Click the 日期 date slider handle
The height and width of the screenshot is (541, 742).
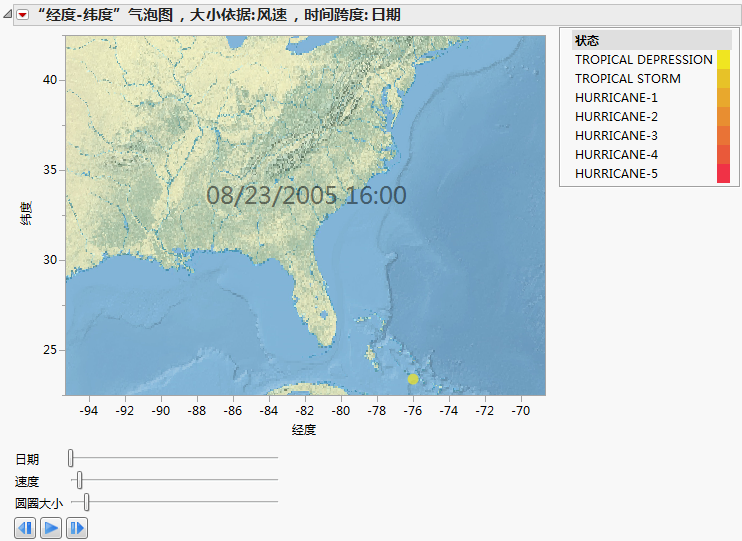pyautogui.click(x=71, y=458)
